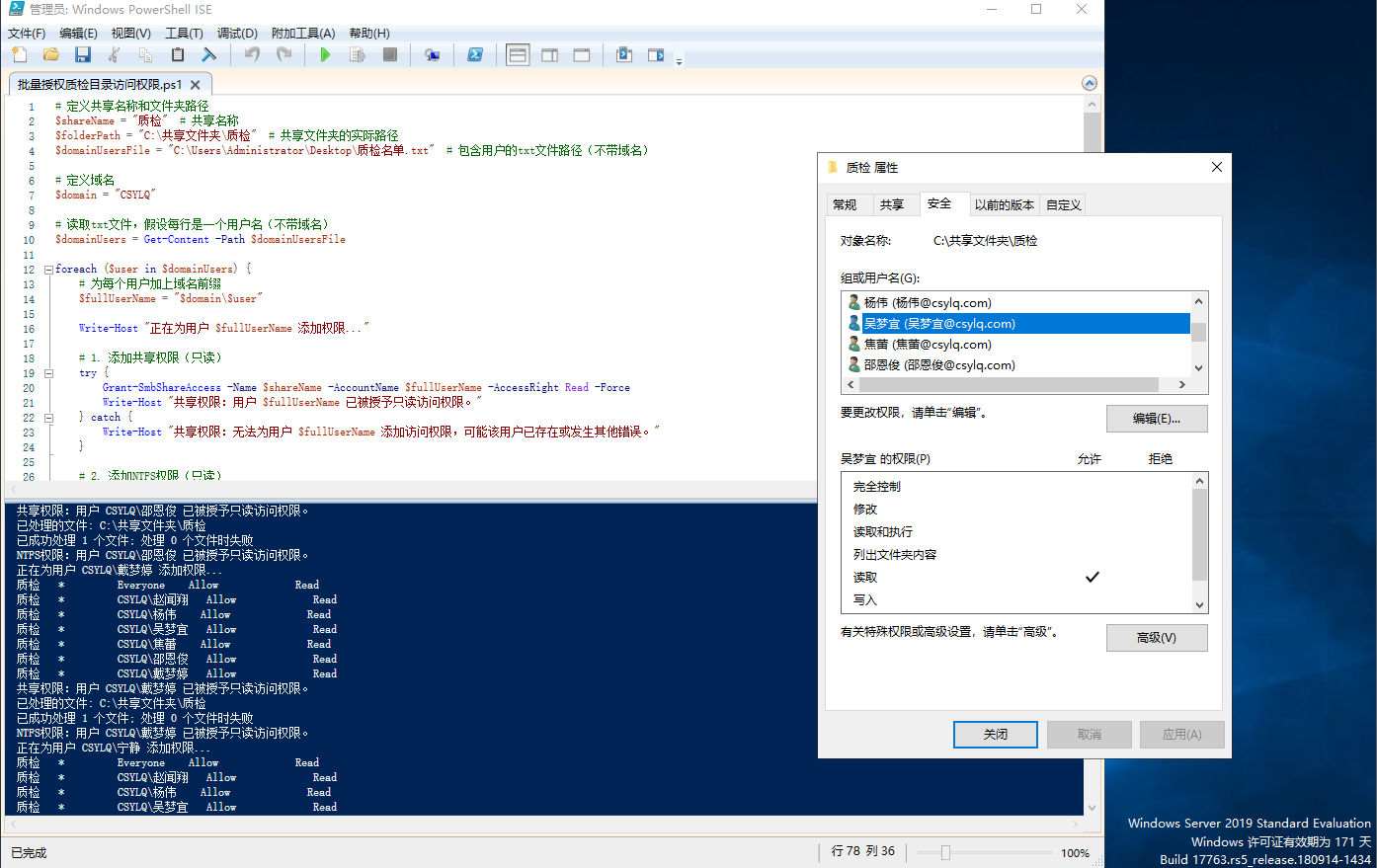1377x868 pixels.
Task: Close the 质检 属性 dialog with X
Action: click(x=1217, y=168)
